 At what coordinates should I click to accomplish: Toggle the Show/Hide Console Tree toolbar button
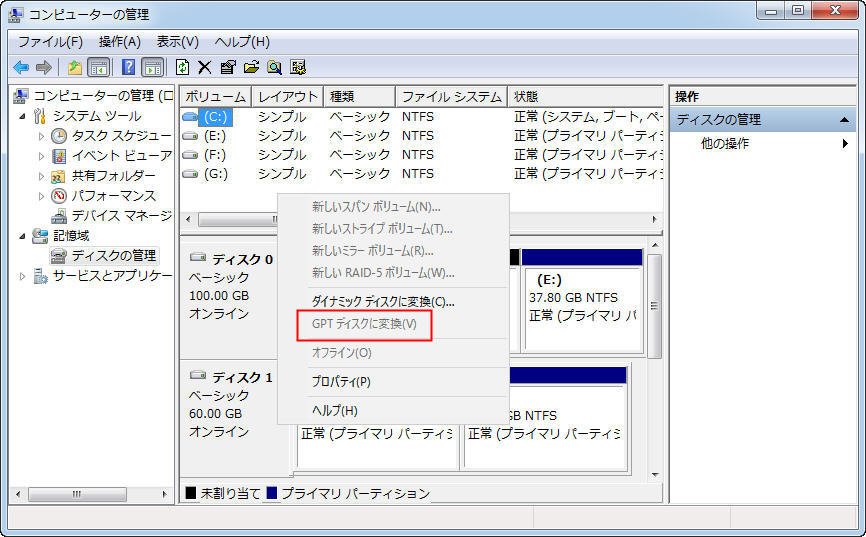(98, 67)
